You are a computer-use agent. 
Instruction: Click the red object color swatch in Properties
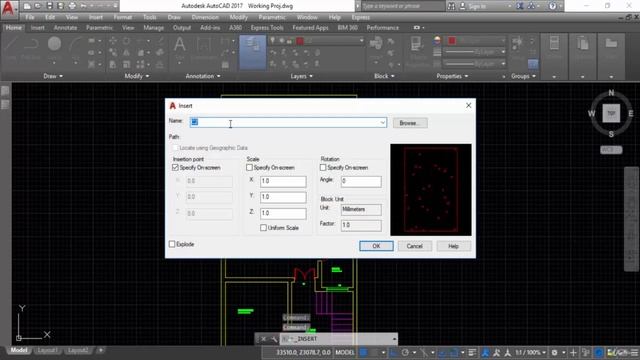(452, 40)
